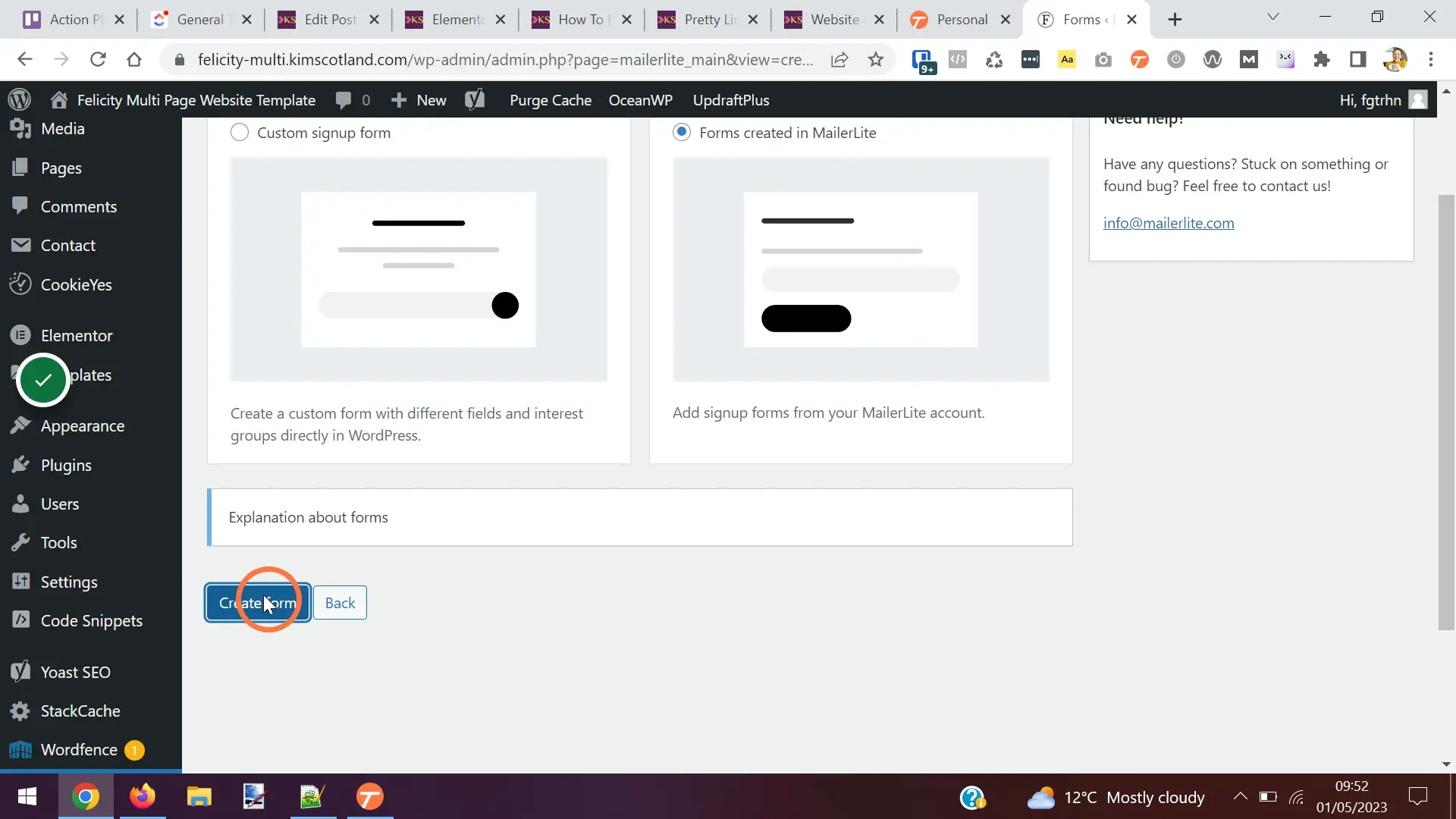This screenshot has width=1456, height=819.
Task: Click the WordPress logo in admin bar
Action: tap(20, 100)
